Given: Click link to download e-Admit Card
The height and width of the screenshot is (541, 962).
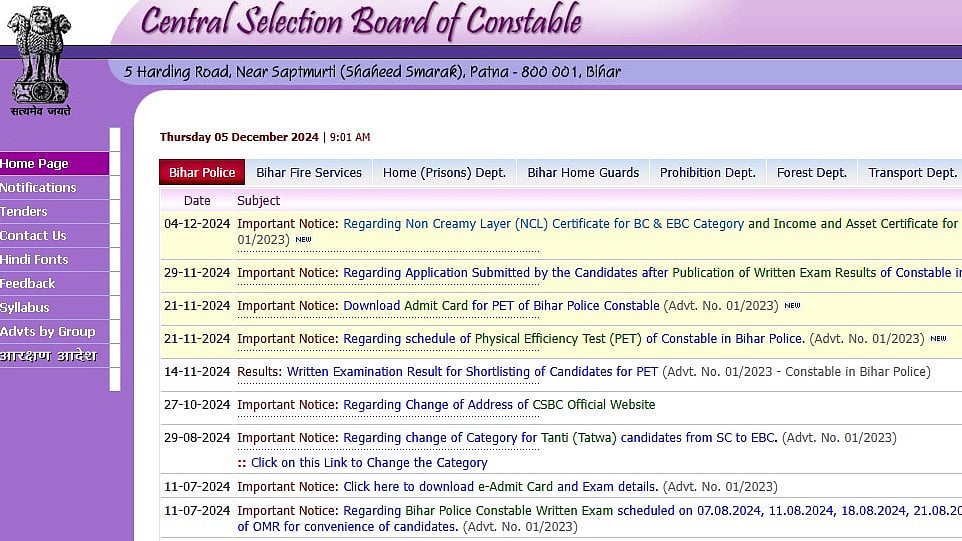Looking at the screenshot, I should 500,487.
